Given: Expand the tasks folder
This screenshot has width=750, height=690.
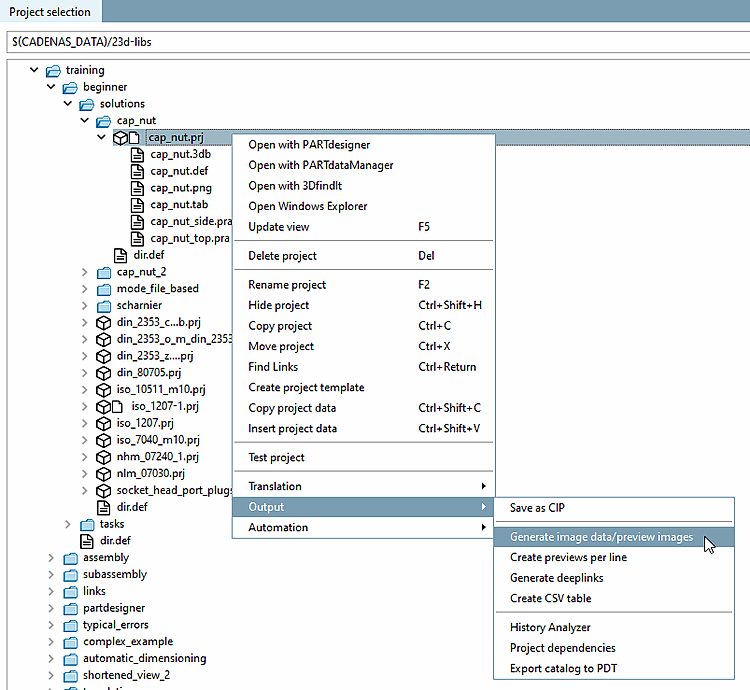Looking at the screenshot, I should coord(68,524).
